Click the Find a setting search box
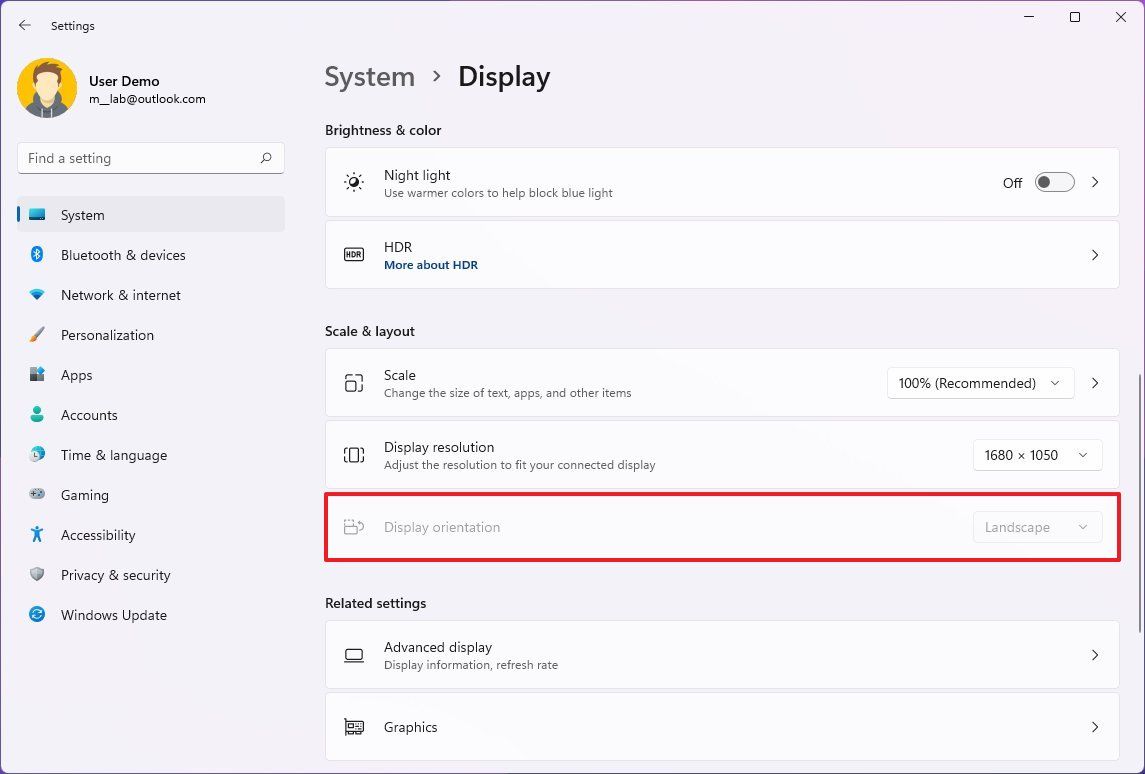 coord(150,157)
